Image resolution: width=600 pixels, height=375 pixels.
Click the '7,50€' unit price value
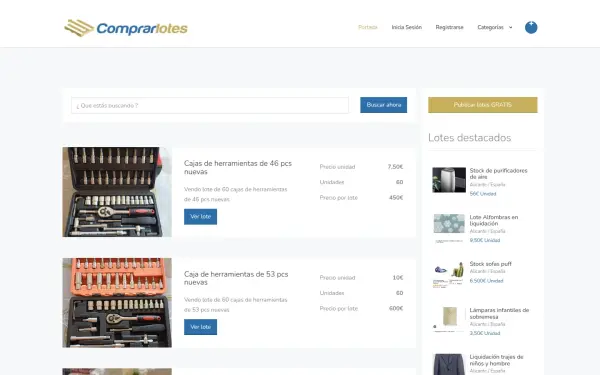pyautogui.click(x=395, y=167)
